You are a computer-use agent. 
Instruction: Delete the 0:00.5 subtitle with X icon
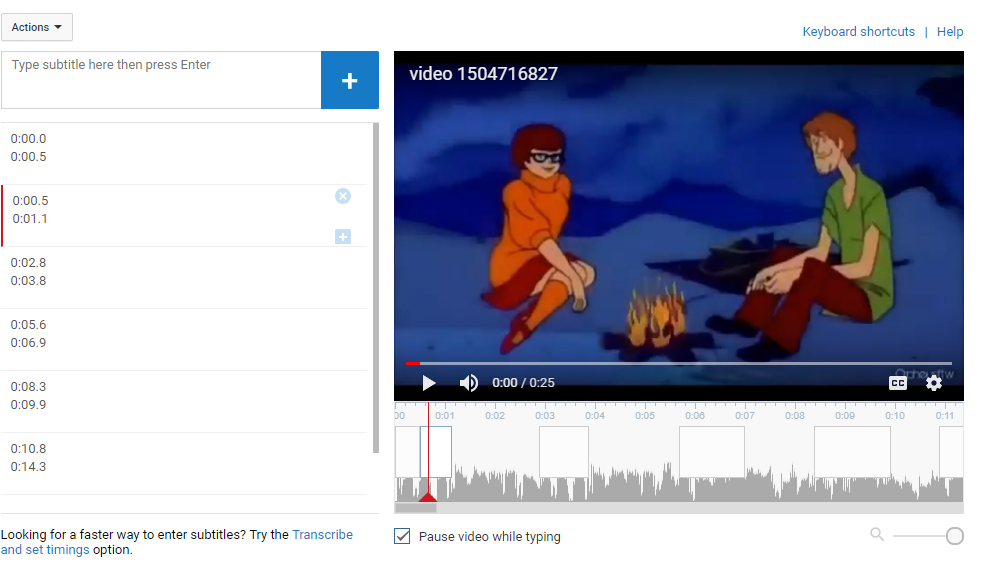[343, 196]
